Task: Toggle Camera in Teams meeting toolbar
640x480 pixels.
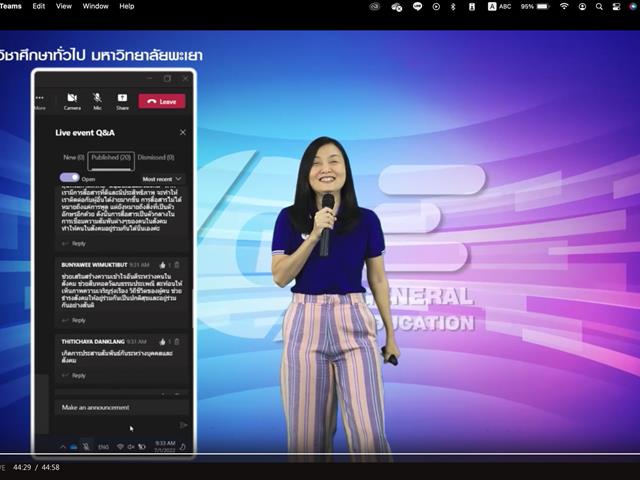Action: (72, 101)
